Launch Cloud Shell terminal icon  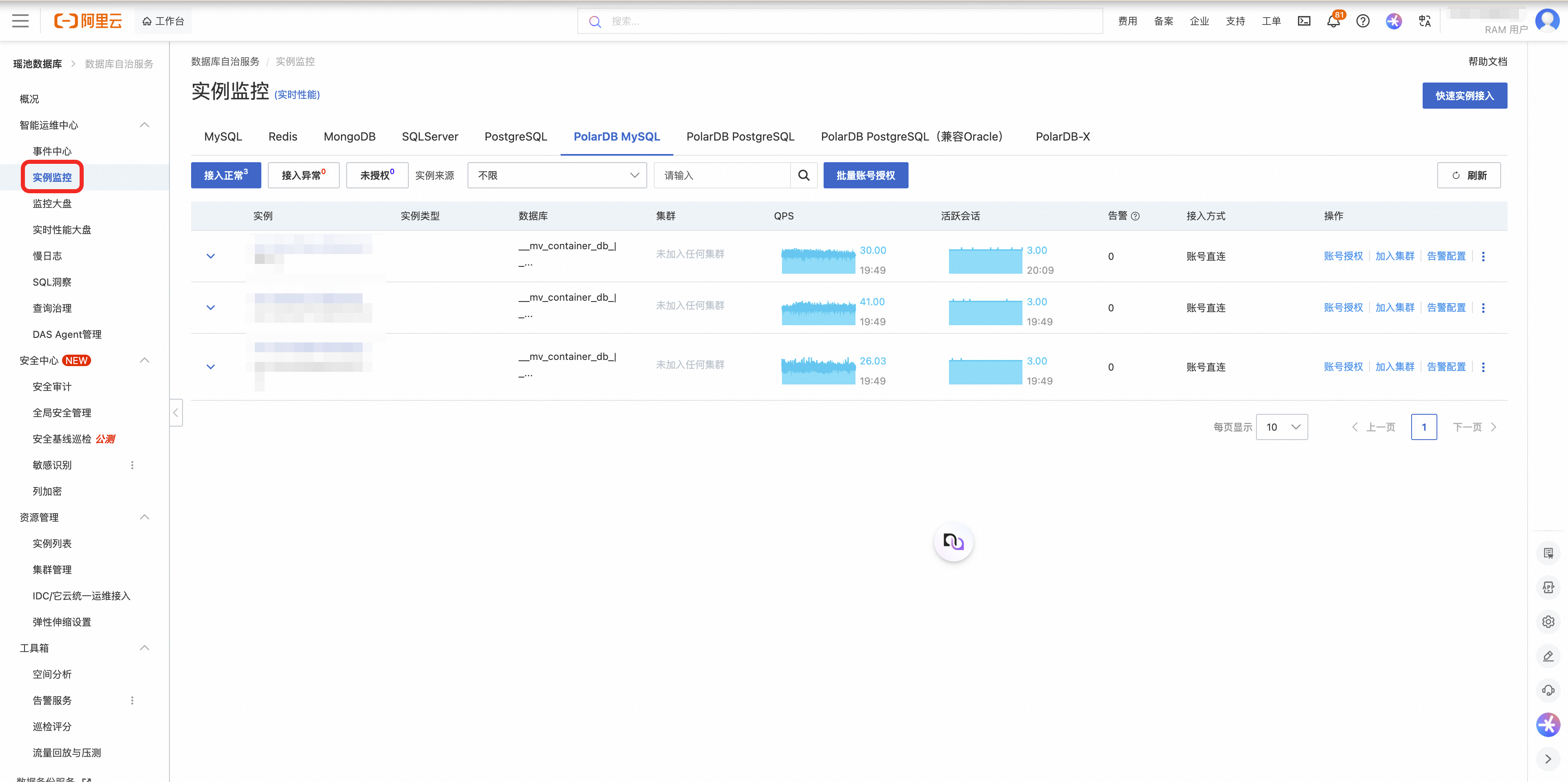pyautogui.click(x=1304, y=21)
